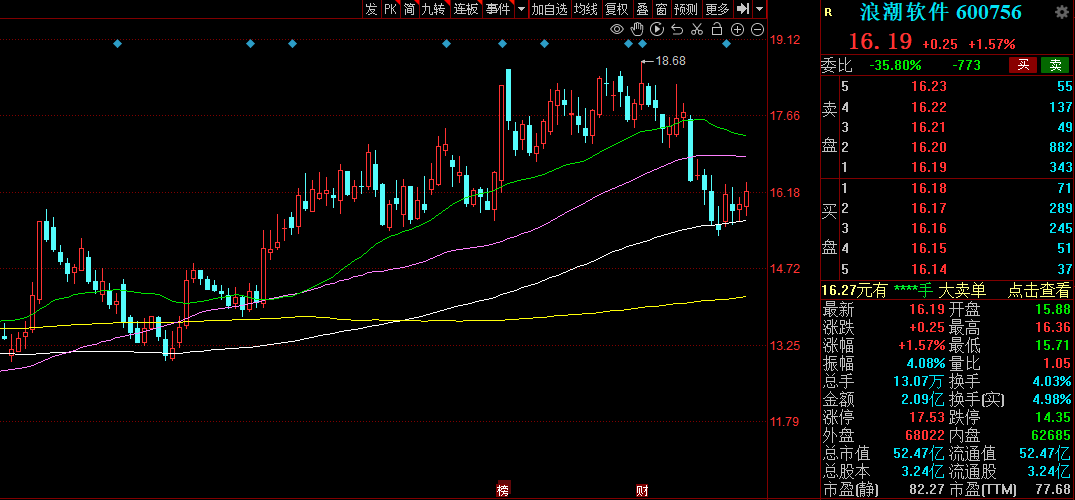The height and width of the screenshot is (500, 1075).
Task: Click the 窗 window button
Action: (x=661, y=9)
